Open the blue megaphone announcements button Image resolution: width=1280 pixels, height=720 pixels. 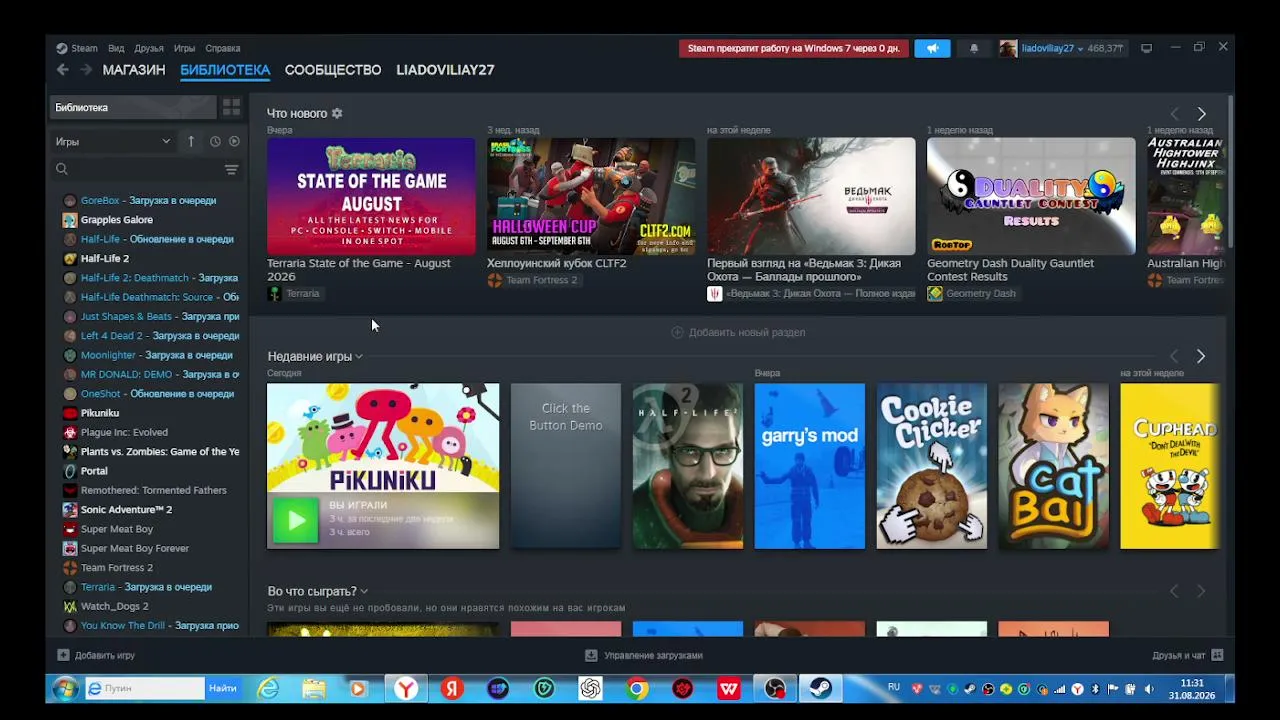tap(932, 48)
